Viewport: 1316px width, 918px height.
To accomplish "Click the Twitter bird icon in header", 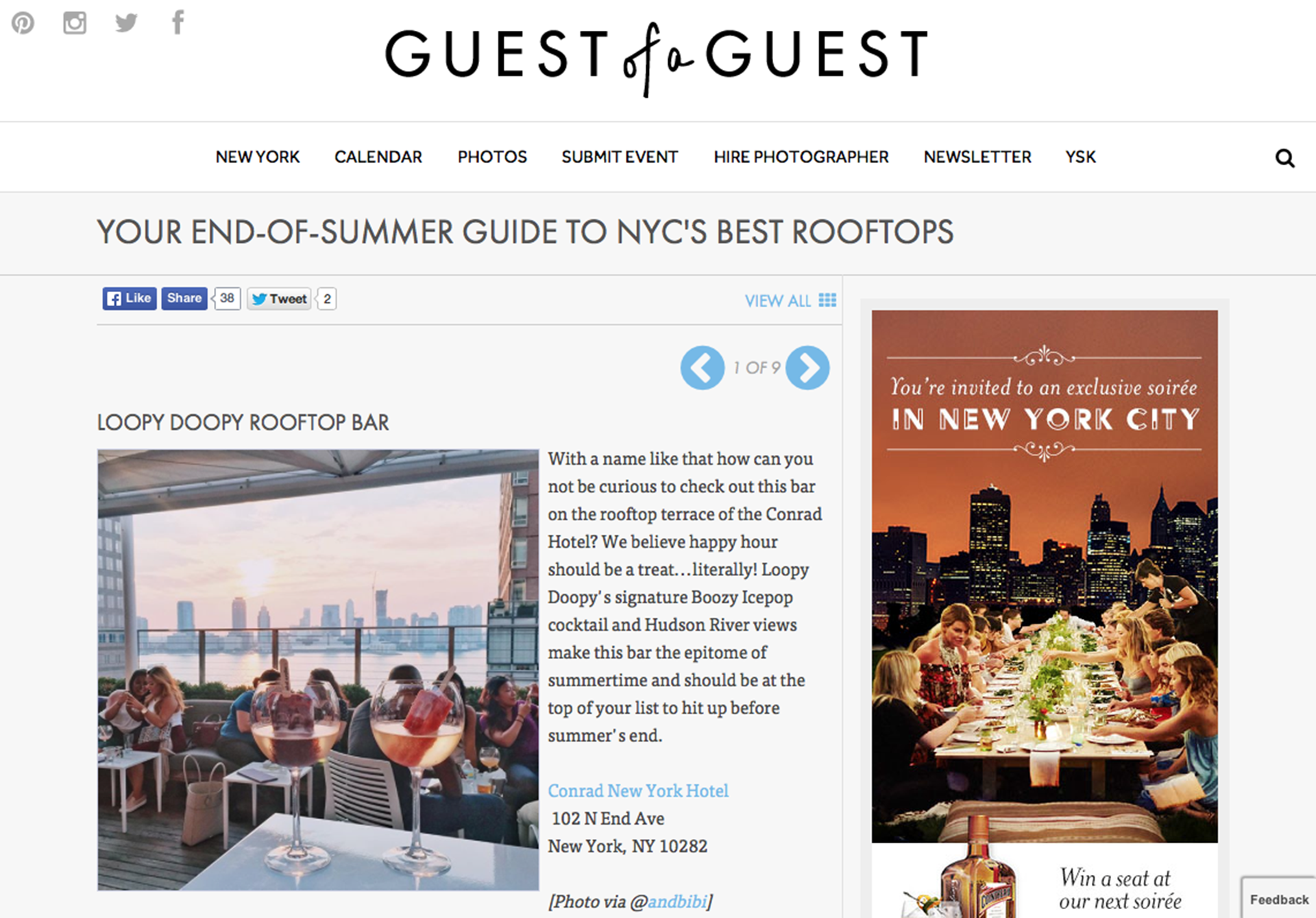I will click(x=126, y=23).
